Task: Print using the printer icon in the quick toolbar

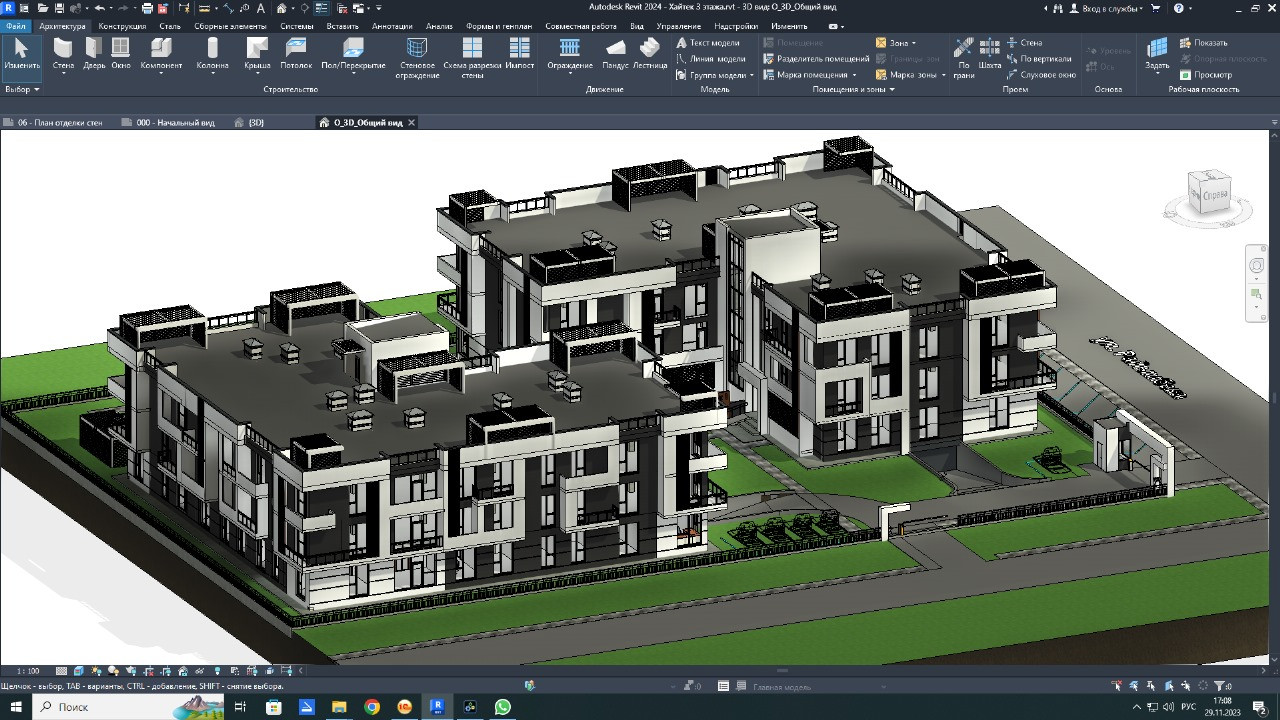Action: click(x=147, y=8)
